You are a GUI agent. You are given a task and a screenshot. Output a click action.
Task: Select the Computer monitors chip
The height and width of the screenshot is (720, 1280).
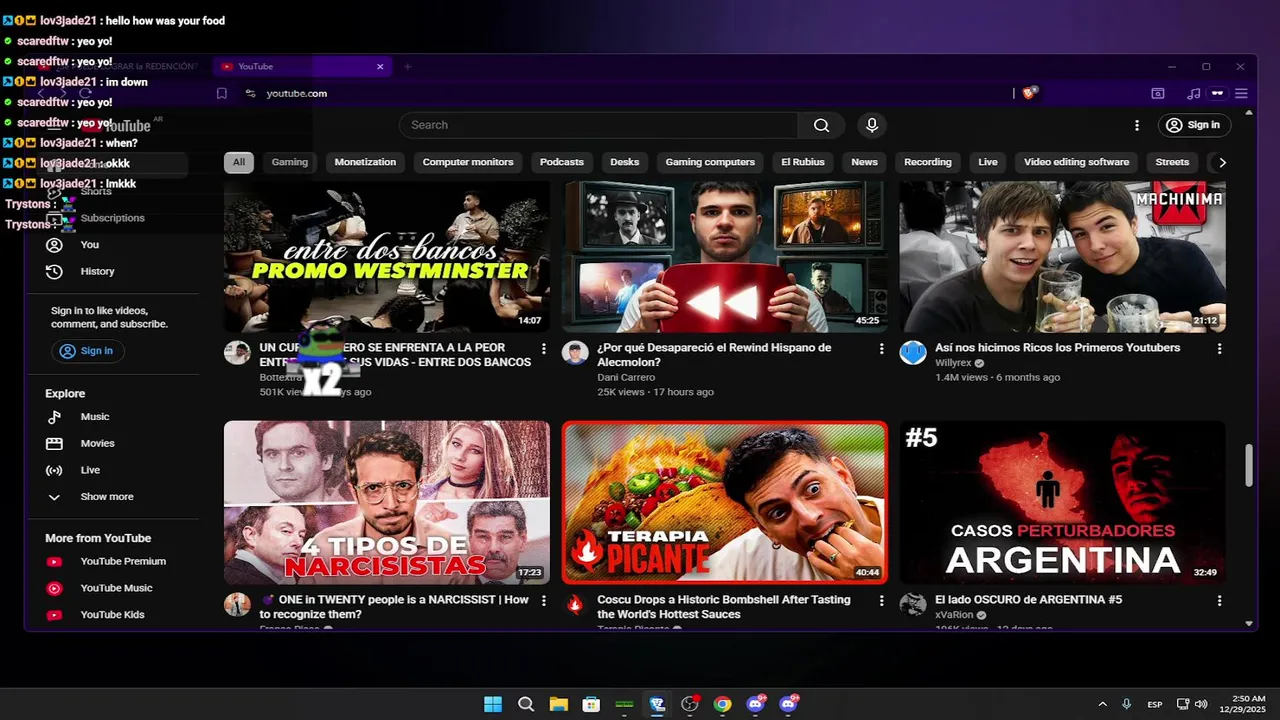point(468,162)
